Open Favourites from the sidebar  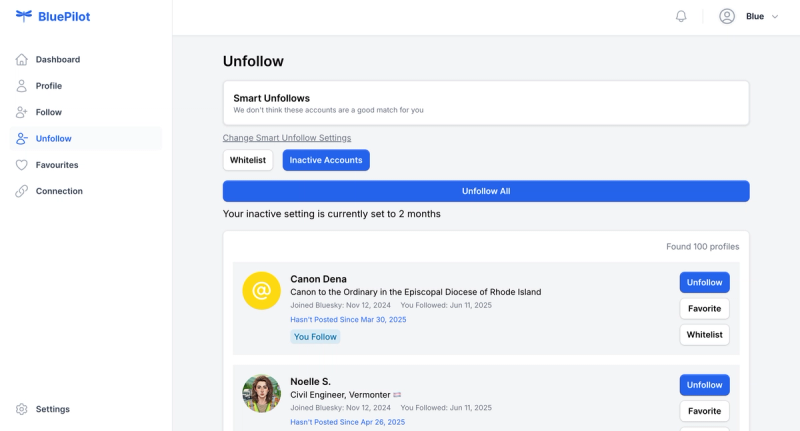[86, 165]
